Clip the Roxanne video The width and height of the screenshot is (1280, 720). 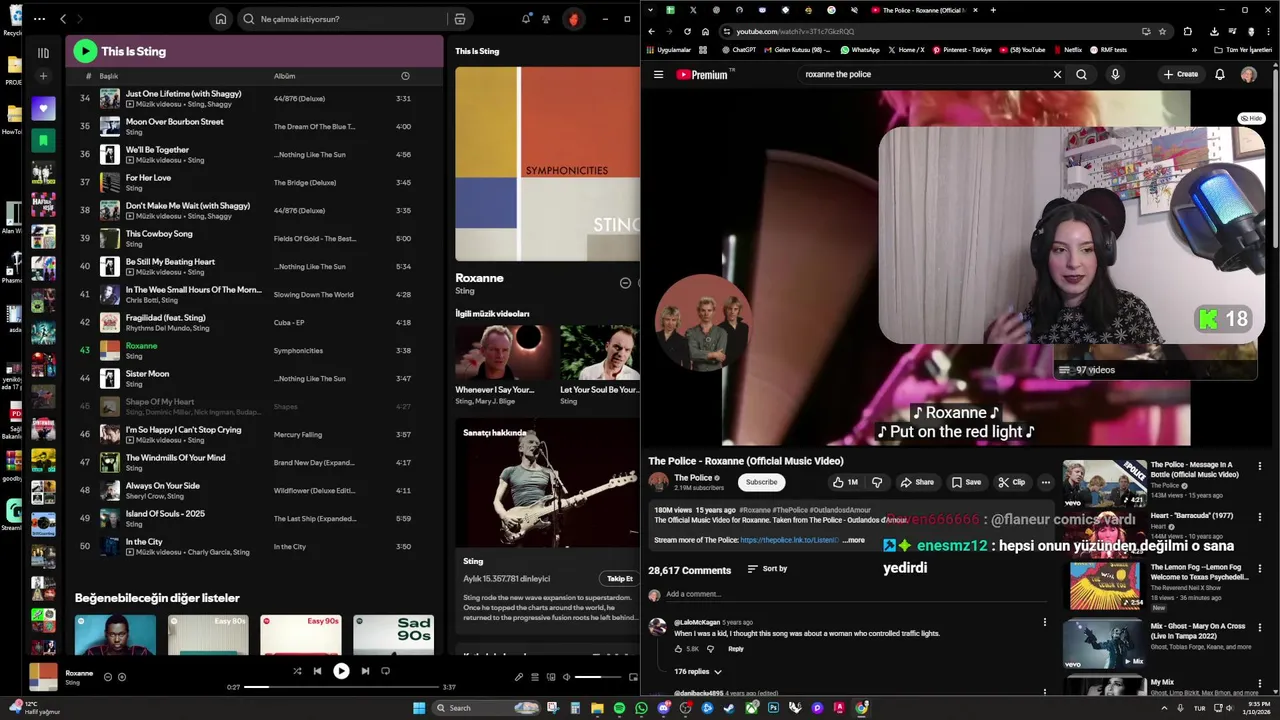click(x=1012, y=482)
